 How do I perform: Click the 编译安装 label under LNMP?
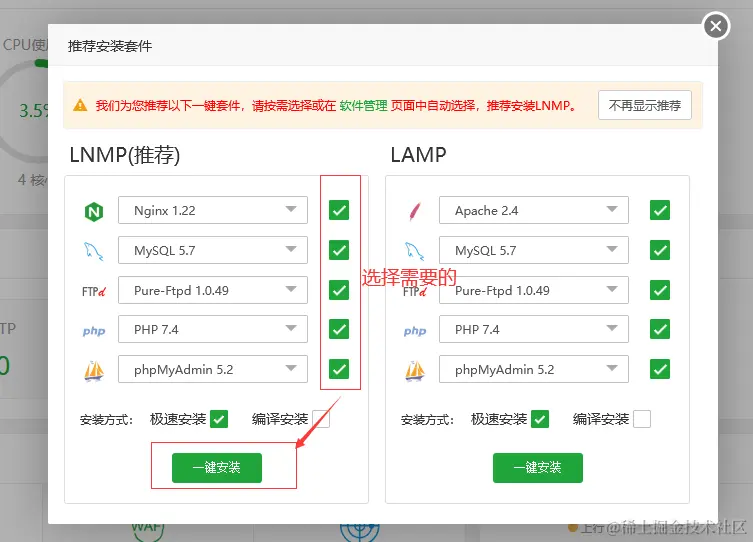[280, 419]
